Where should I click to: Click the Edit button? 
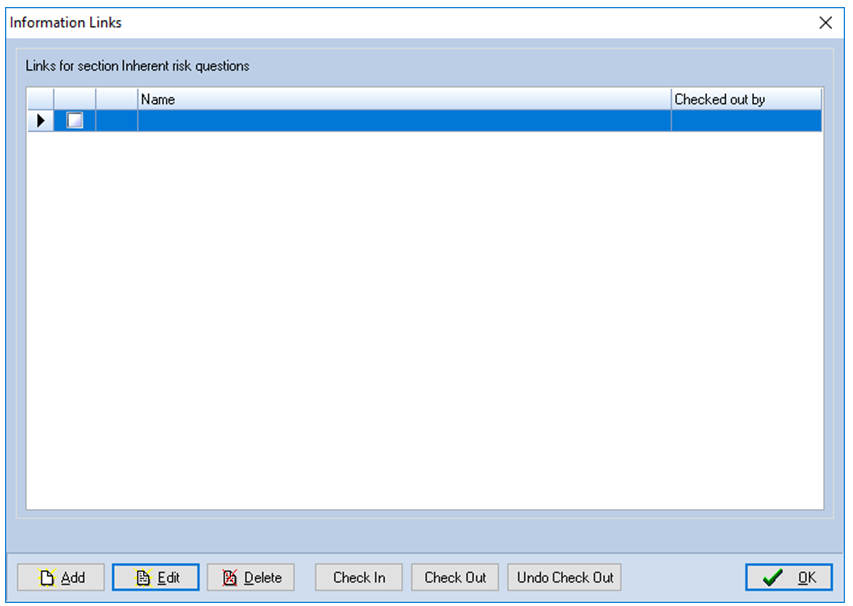pos(156,577)
